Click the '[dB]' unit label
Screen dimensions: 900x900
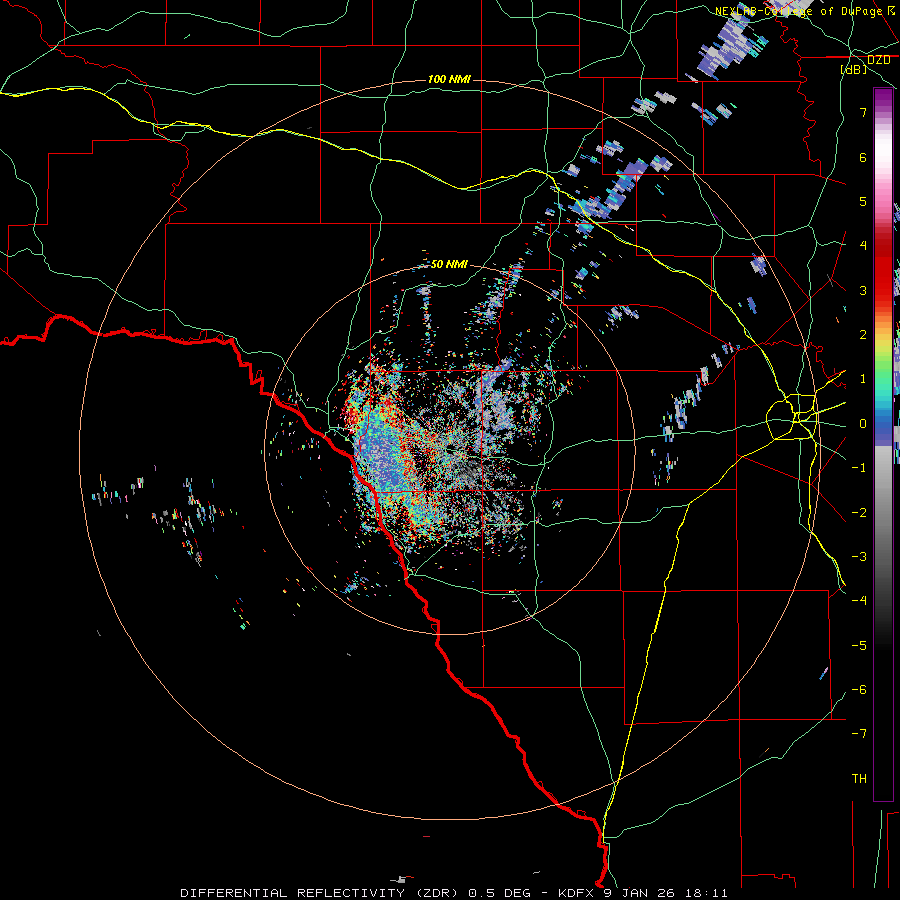point(854,69)
